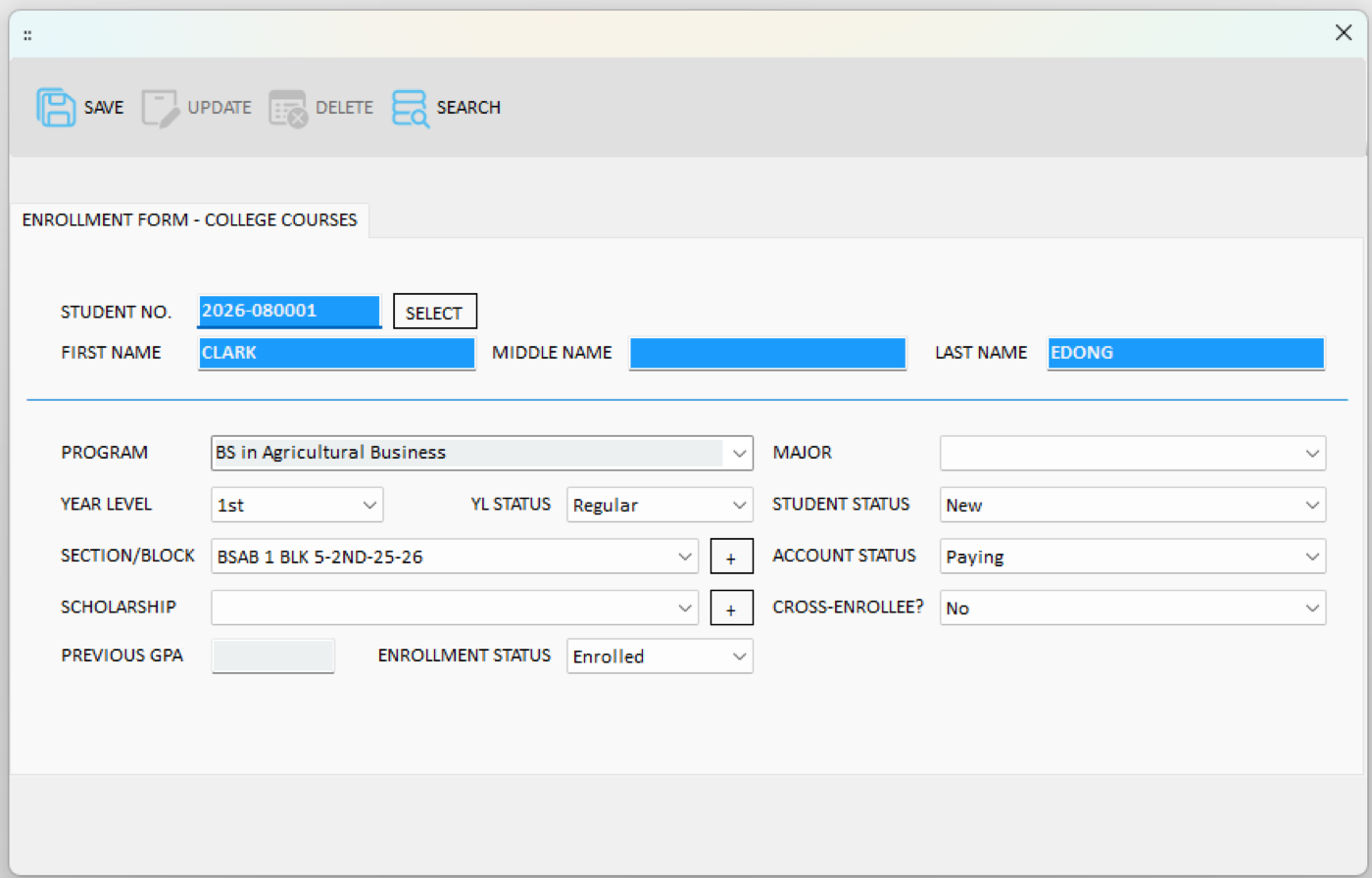
Task: Click the Previous GPA field
Action: pos(273,656)
